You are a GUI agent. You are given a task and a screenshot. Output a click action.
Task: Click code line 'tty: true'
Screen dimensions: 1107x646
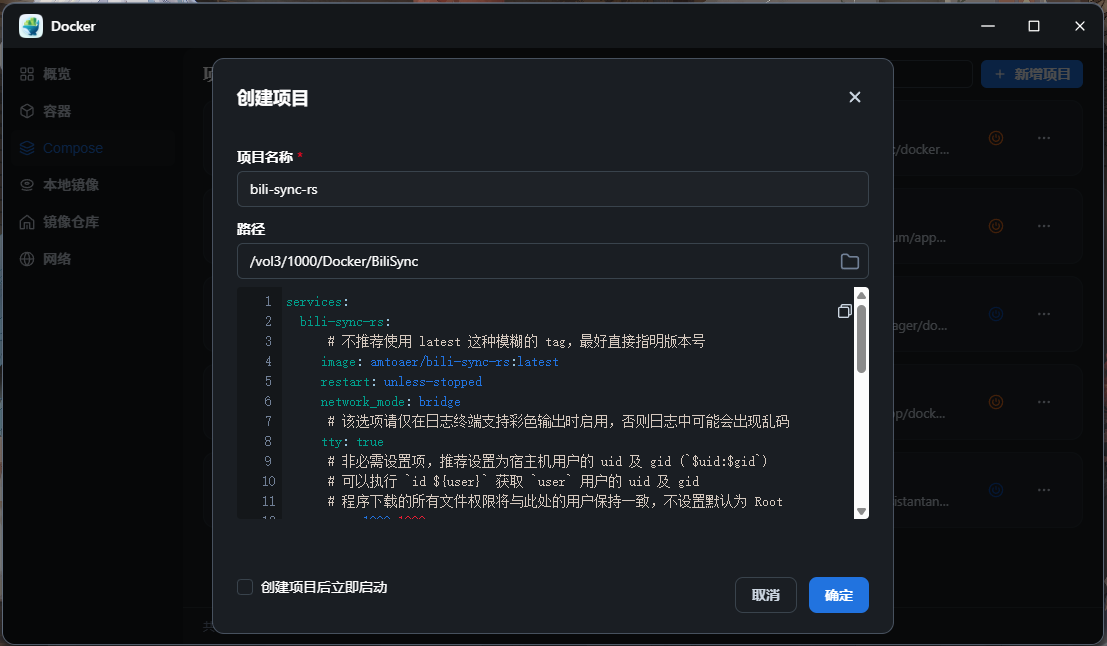(x=352, y=442)
